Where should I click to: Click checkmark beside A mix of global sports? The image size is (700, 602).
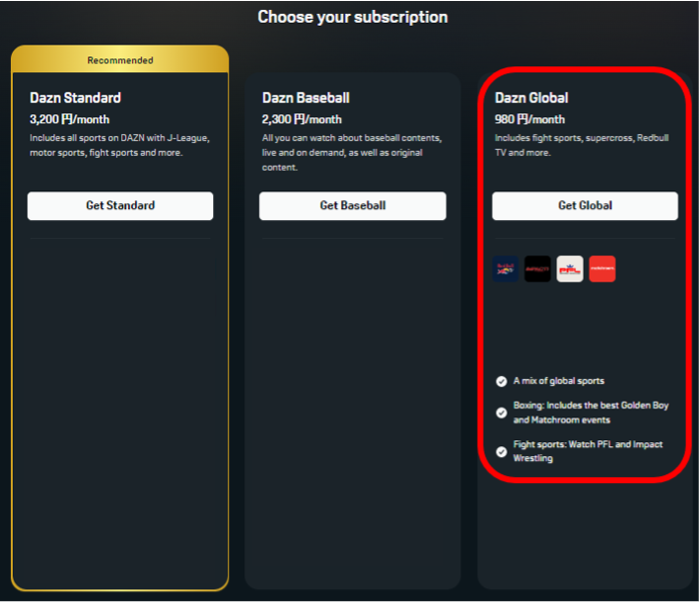click(501, 381)
